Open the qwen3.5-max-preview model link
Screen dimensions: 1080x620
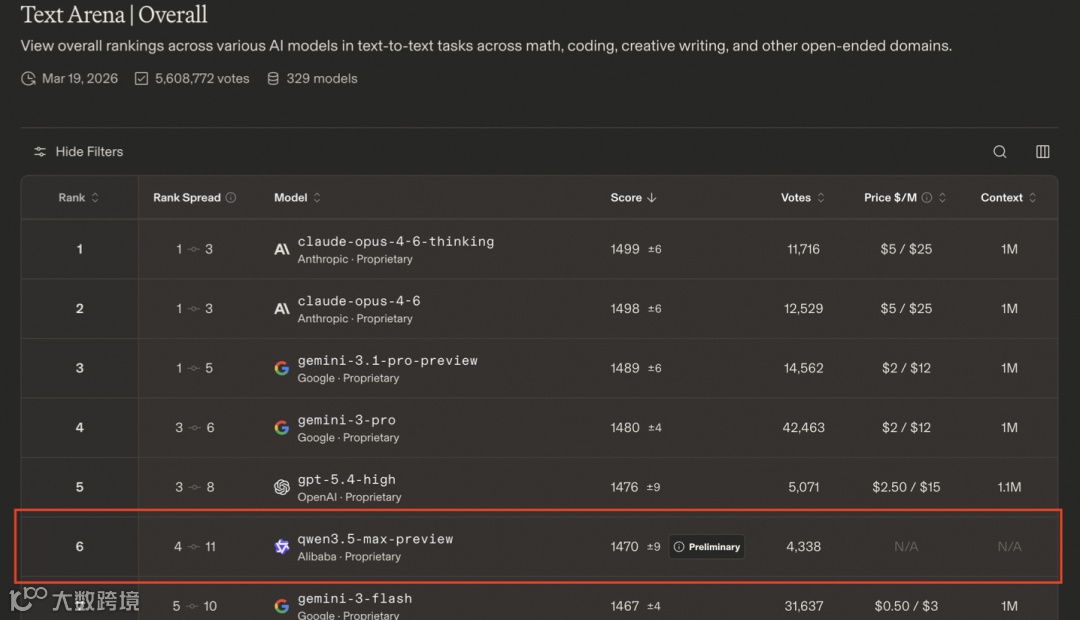click(x=375, y=539)
